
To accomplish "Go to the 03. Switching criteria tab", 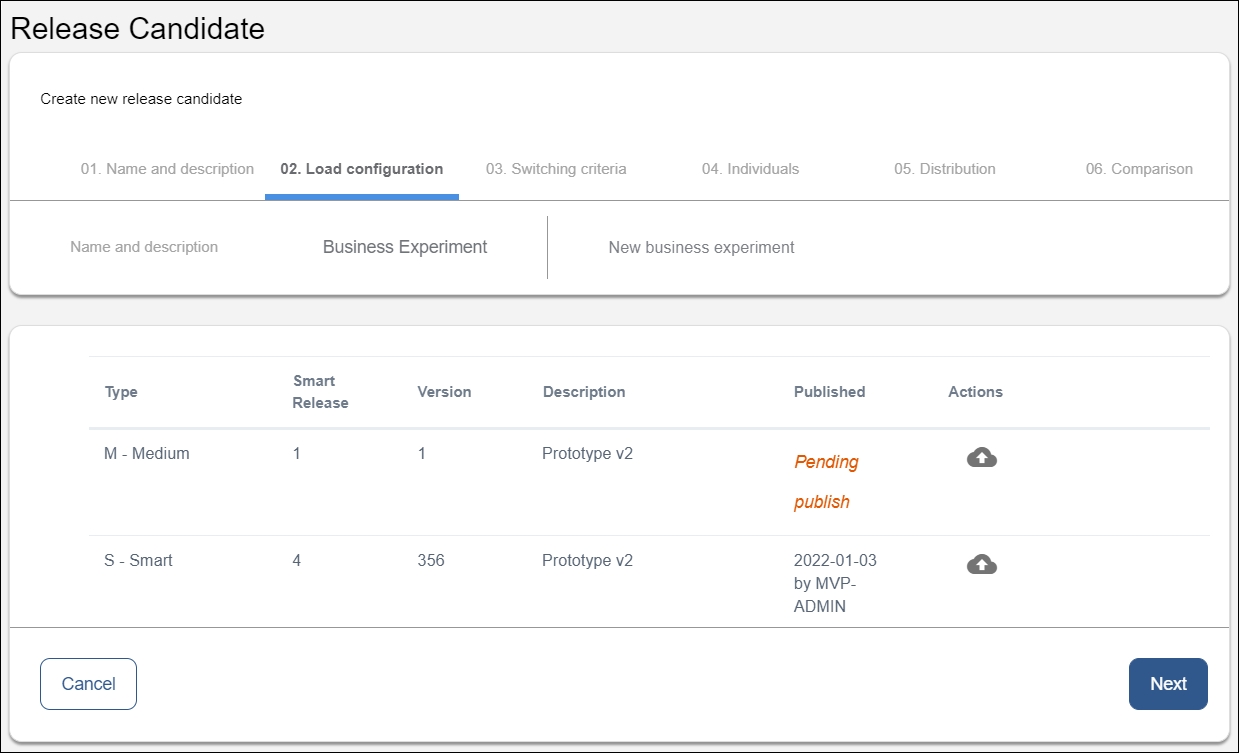I will (556, 169).
